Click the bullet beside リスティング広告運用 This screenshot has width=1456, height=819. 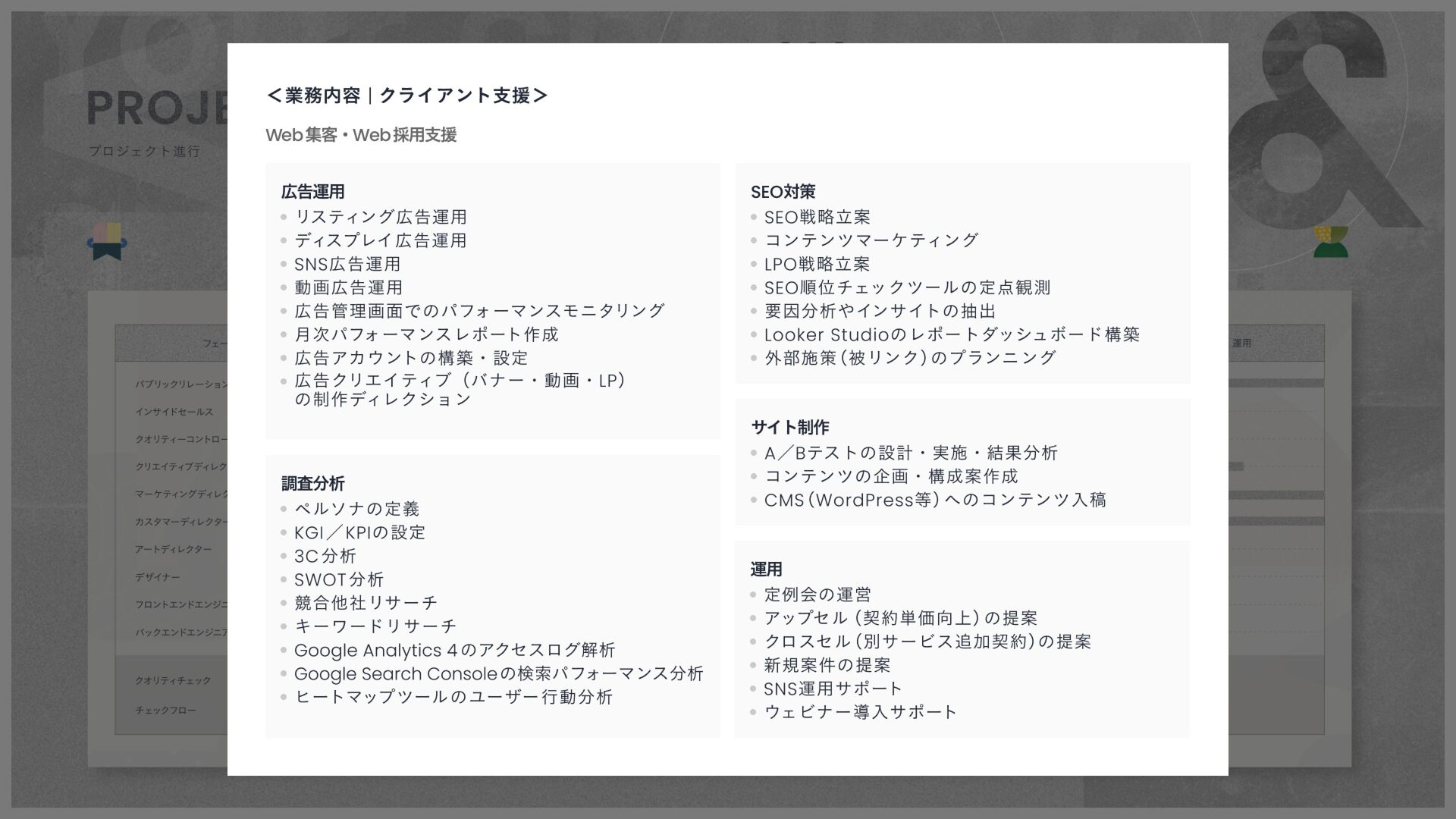(x=284, y=218)
